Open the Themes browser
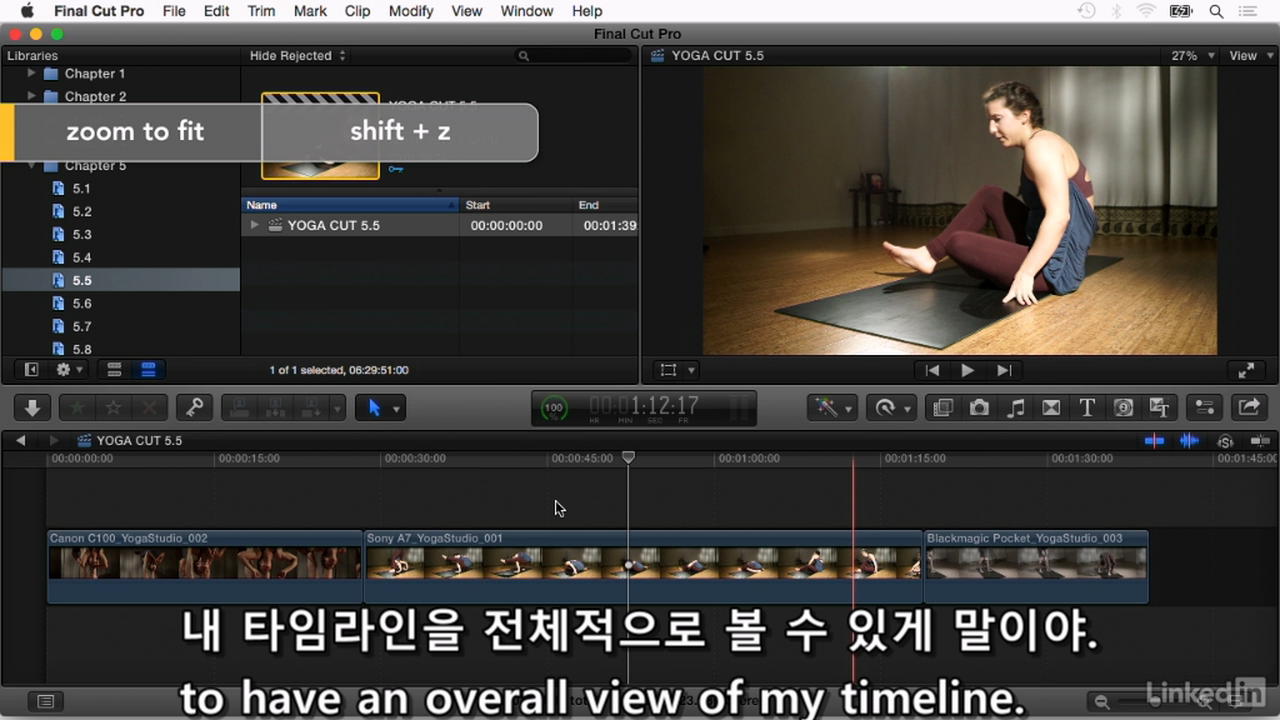1280x720 pixels. (x=1159, y=407)
